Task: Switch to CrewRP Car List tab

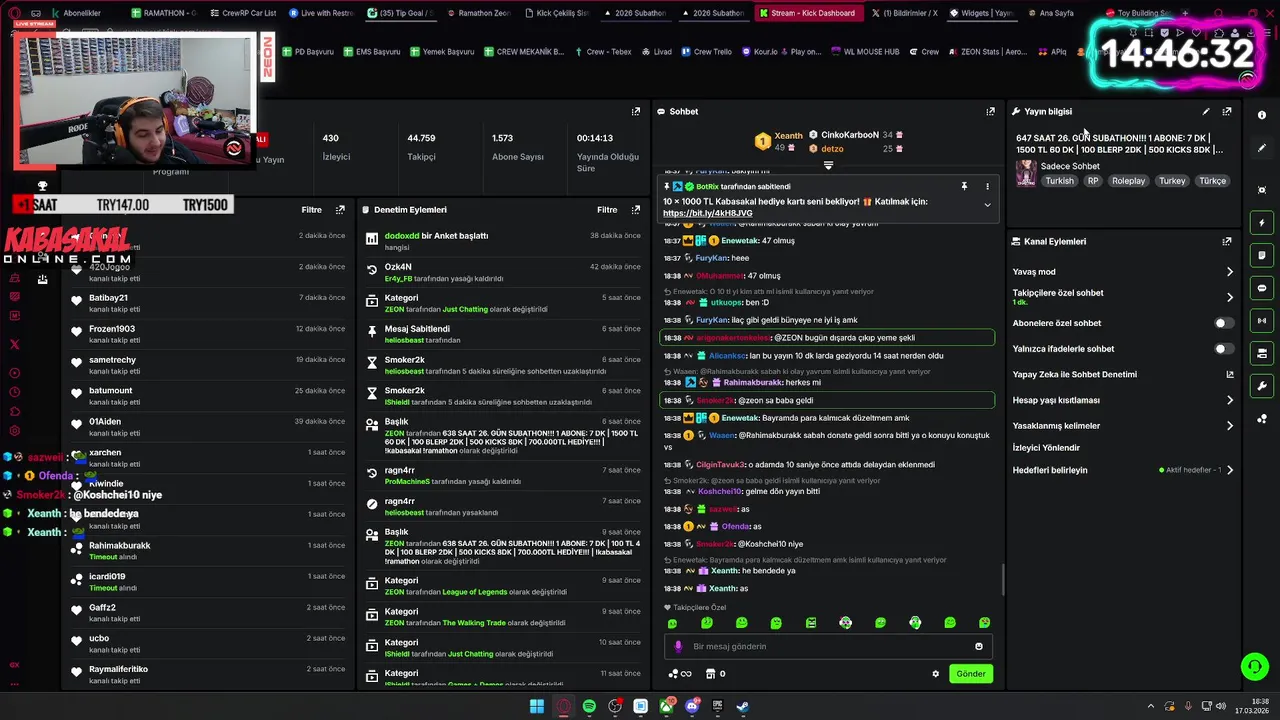Action: (241, 13)
